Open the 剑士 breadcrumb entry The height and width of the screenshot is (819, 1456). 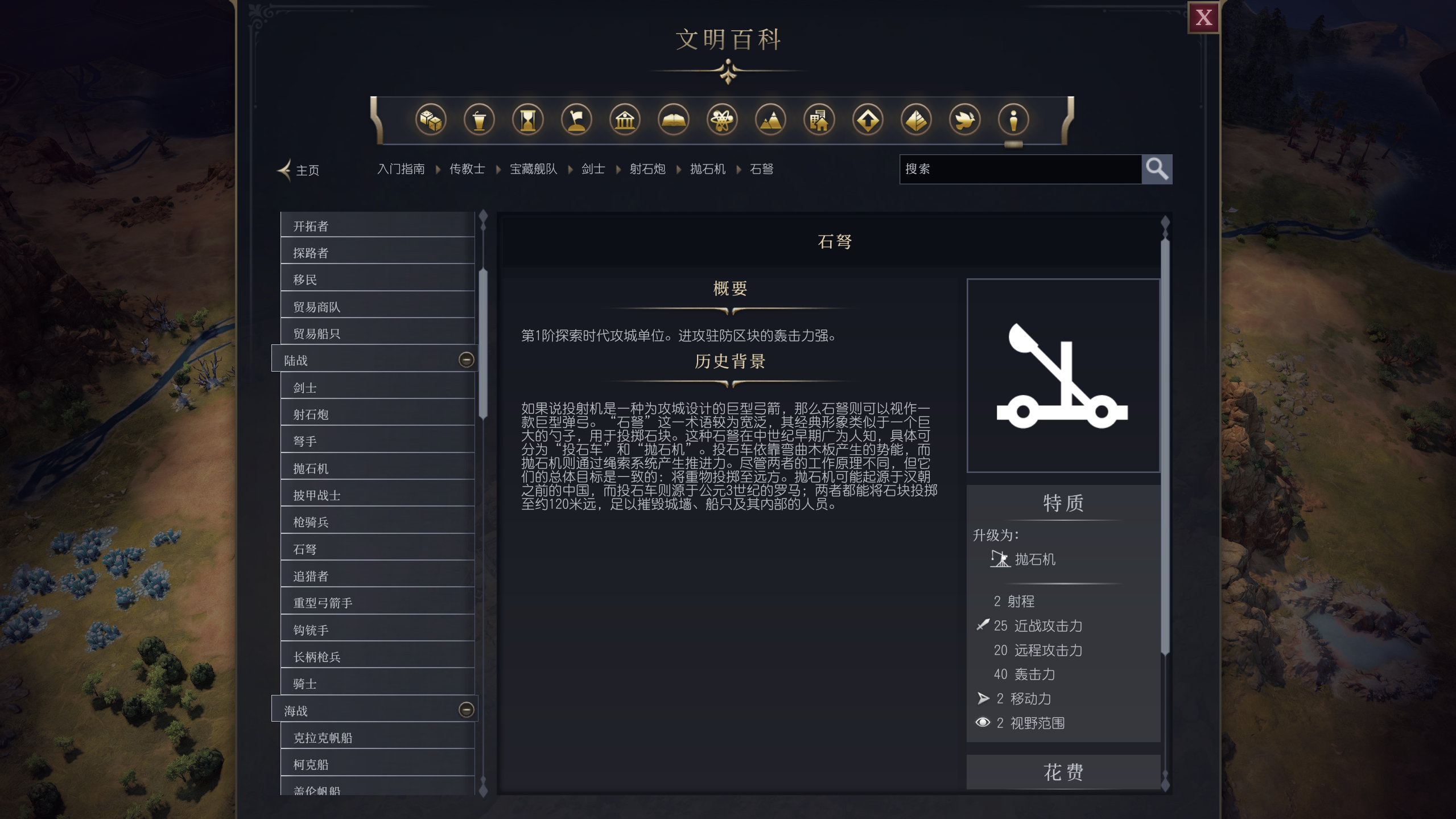tap(593, 169)
